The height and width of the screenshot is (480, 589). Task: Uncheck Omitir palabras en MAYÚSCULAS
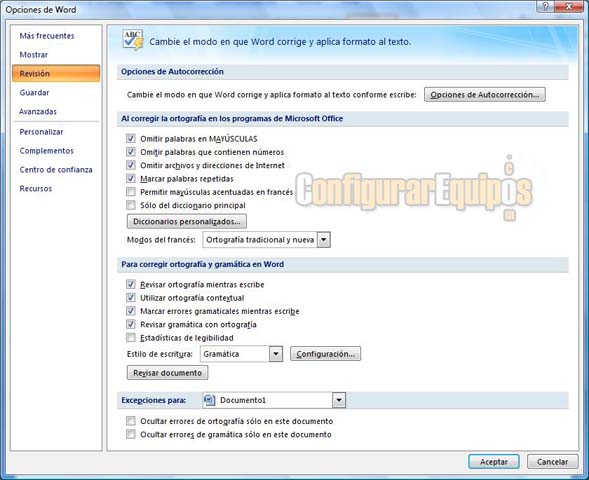pos(131,139)
